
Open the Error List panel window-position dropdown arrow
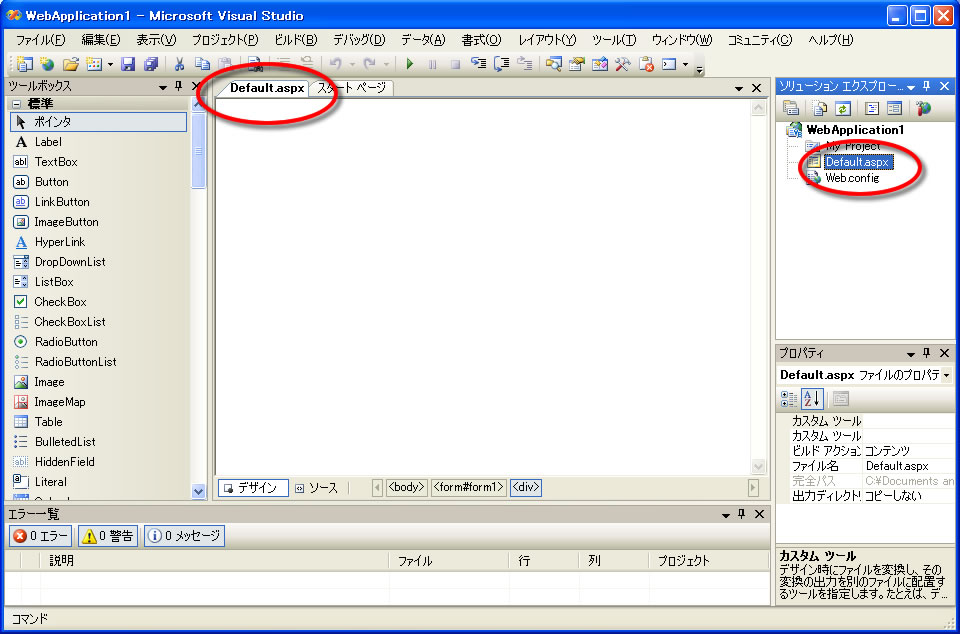726,515
